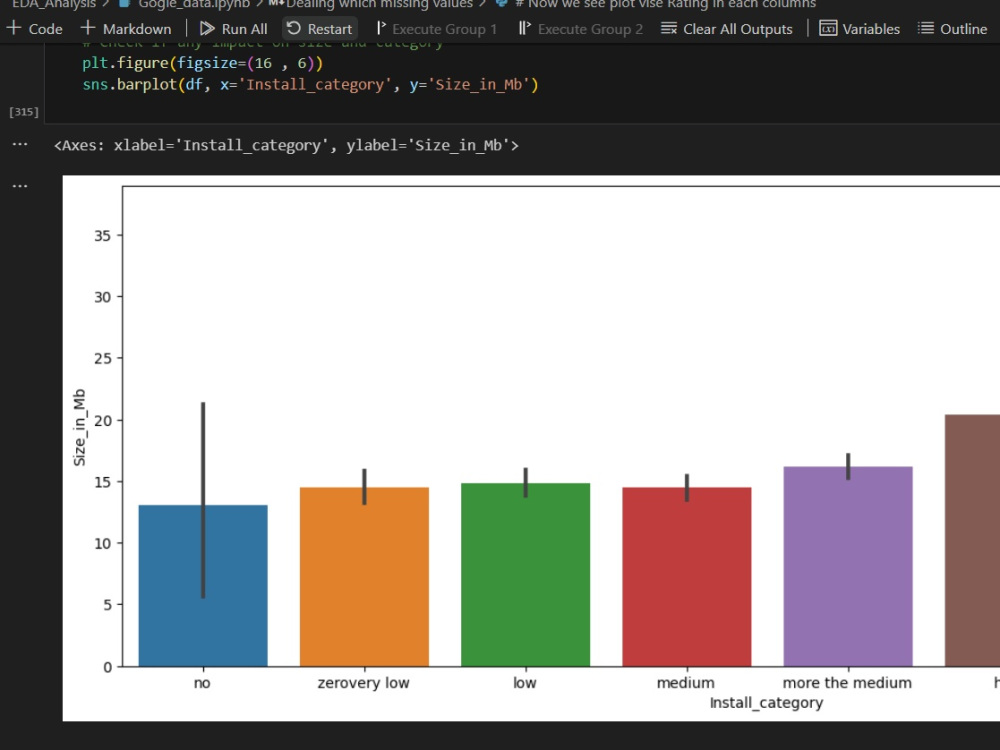Collapse the barplot output via its ellipsis

point(19,185)
